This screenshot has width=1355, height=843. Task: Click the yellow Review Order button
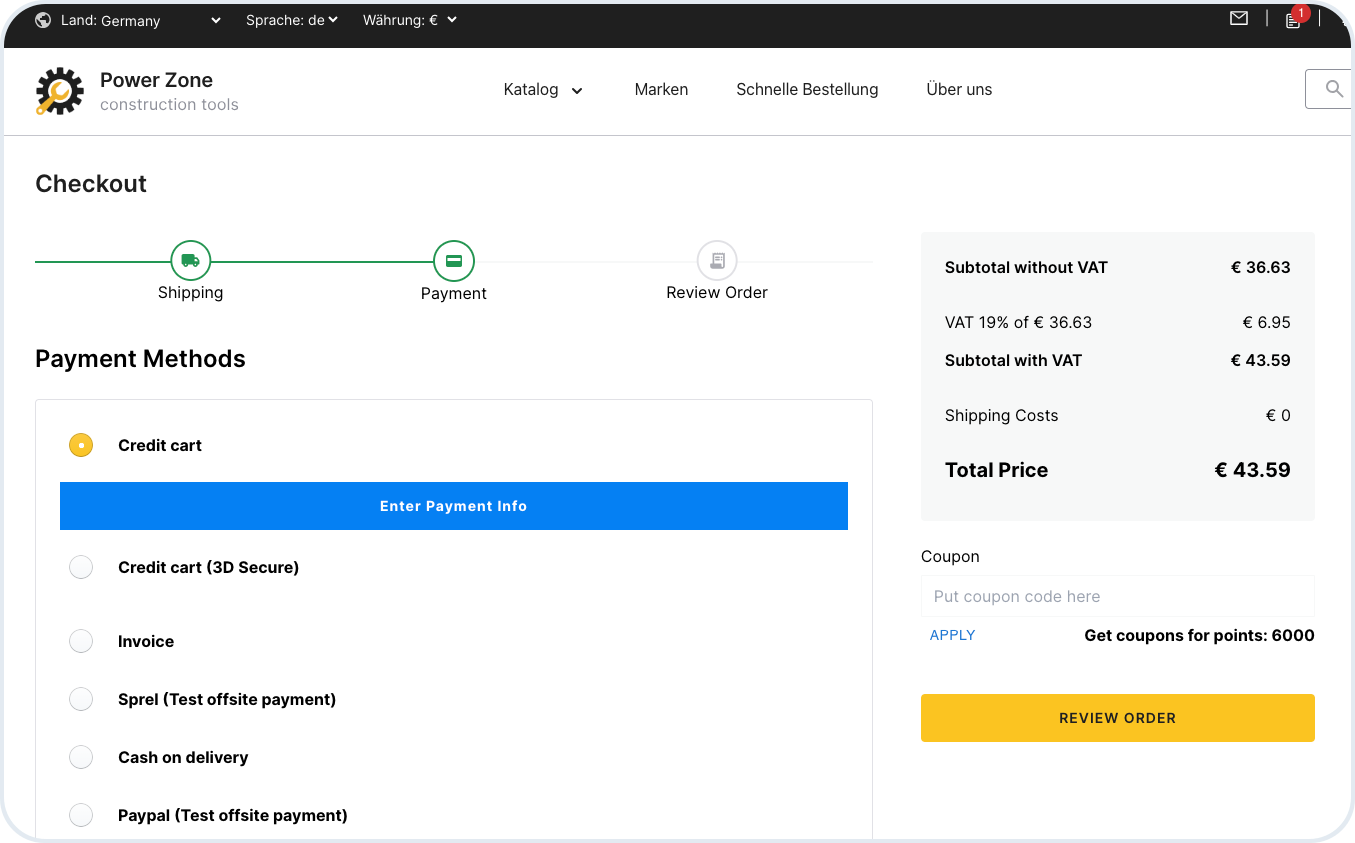point(1117,718)
